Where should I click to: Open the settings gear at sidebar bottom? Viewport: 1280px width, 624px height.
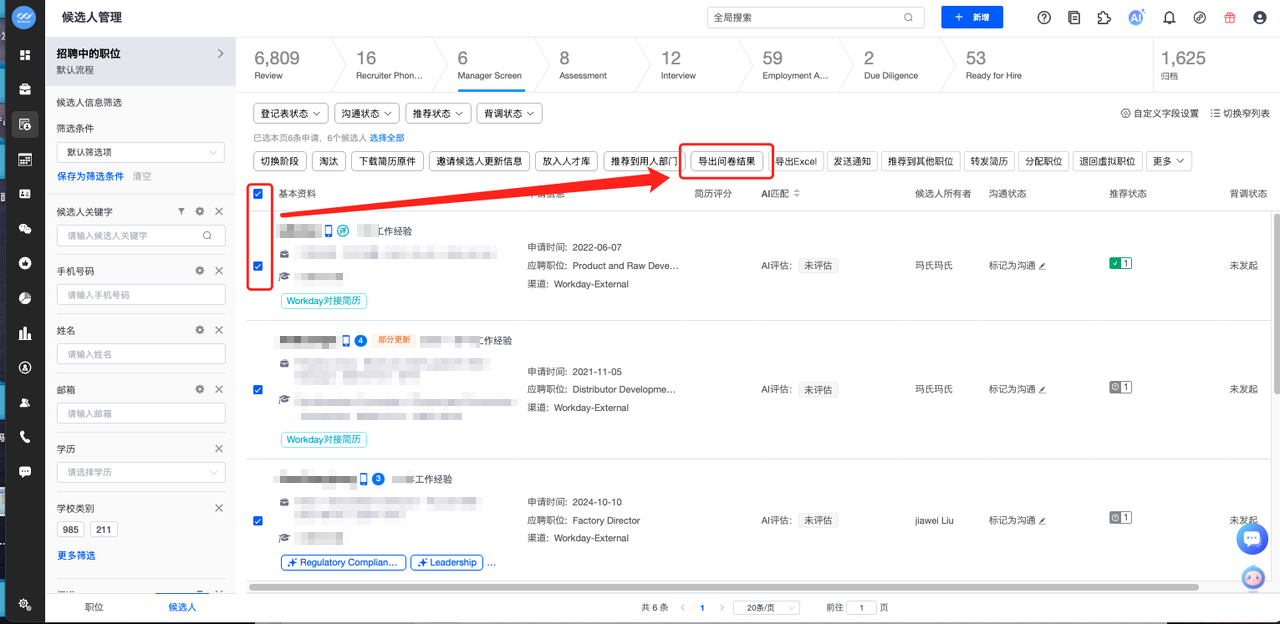point(25,604)
